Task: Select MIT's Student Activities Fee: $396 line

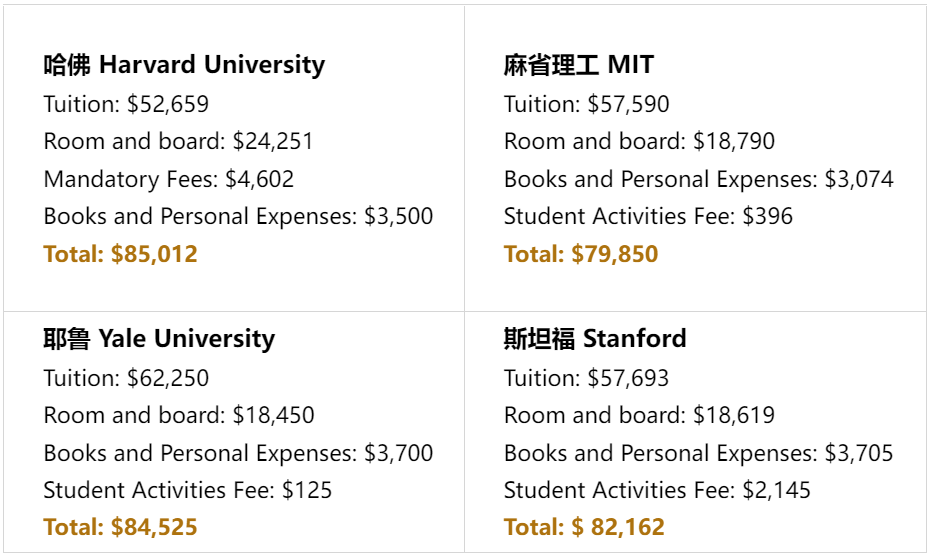Action: click(648, 217)
